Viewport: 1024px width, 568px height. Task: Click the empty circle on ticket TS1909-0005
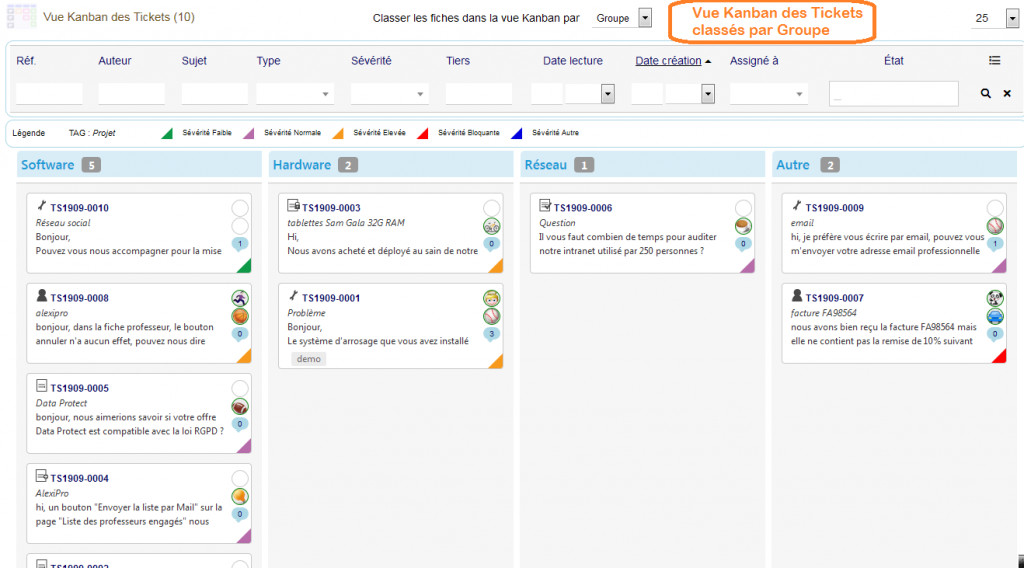(240, 388)
